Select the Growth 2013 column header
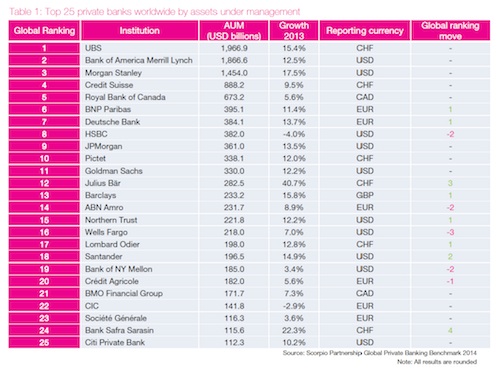The width and height of the screenshot is (500, 371). 294,31
